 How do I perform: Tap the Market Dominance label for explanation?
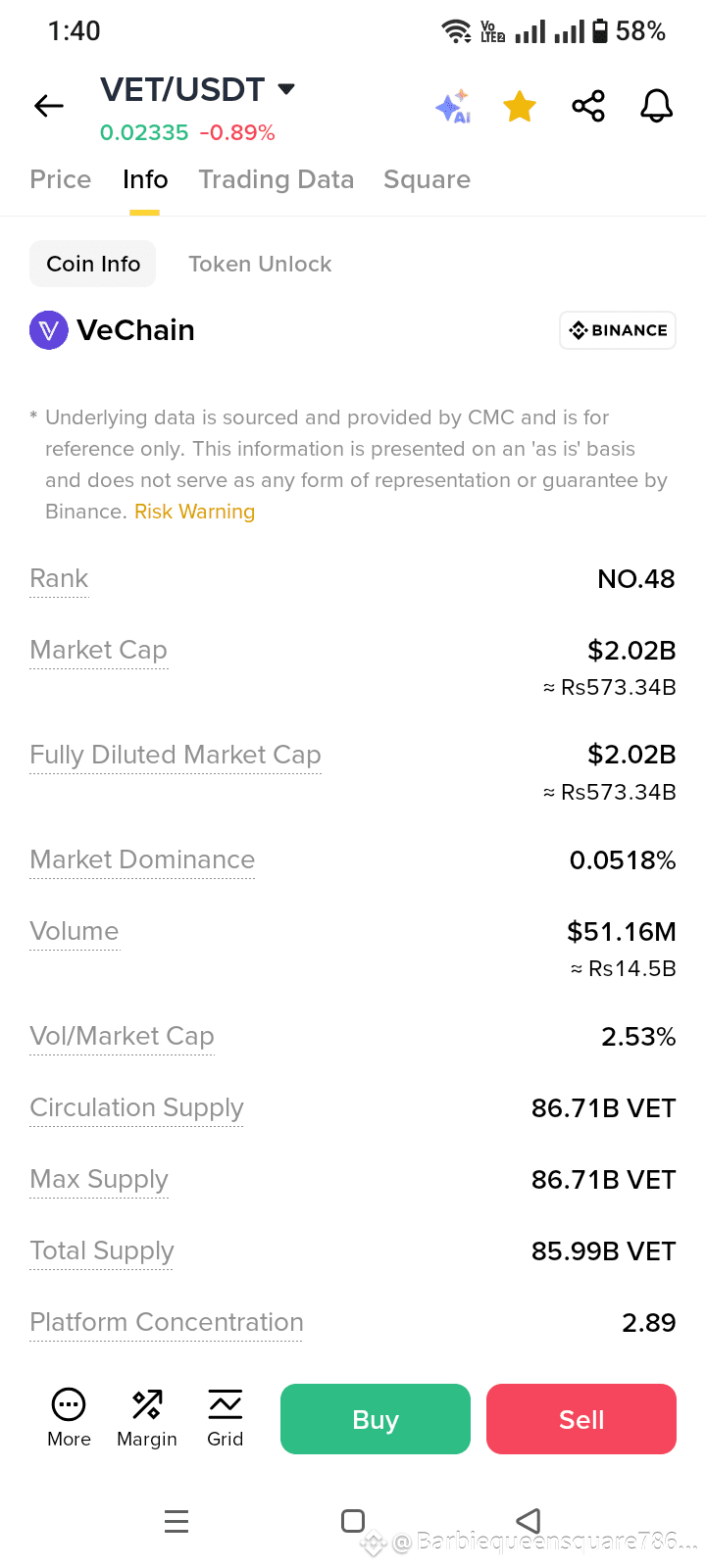click(x=142, y=859)
